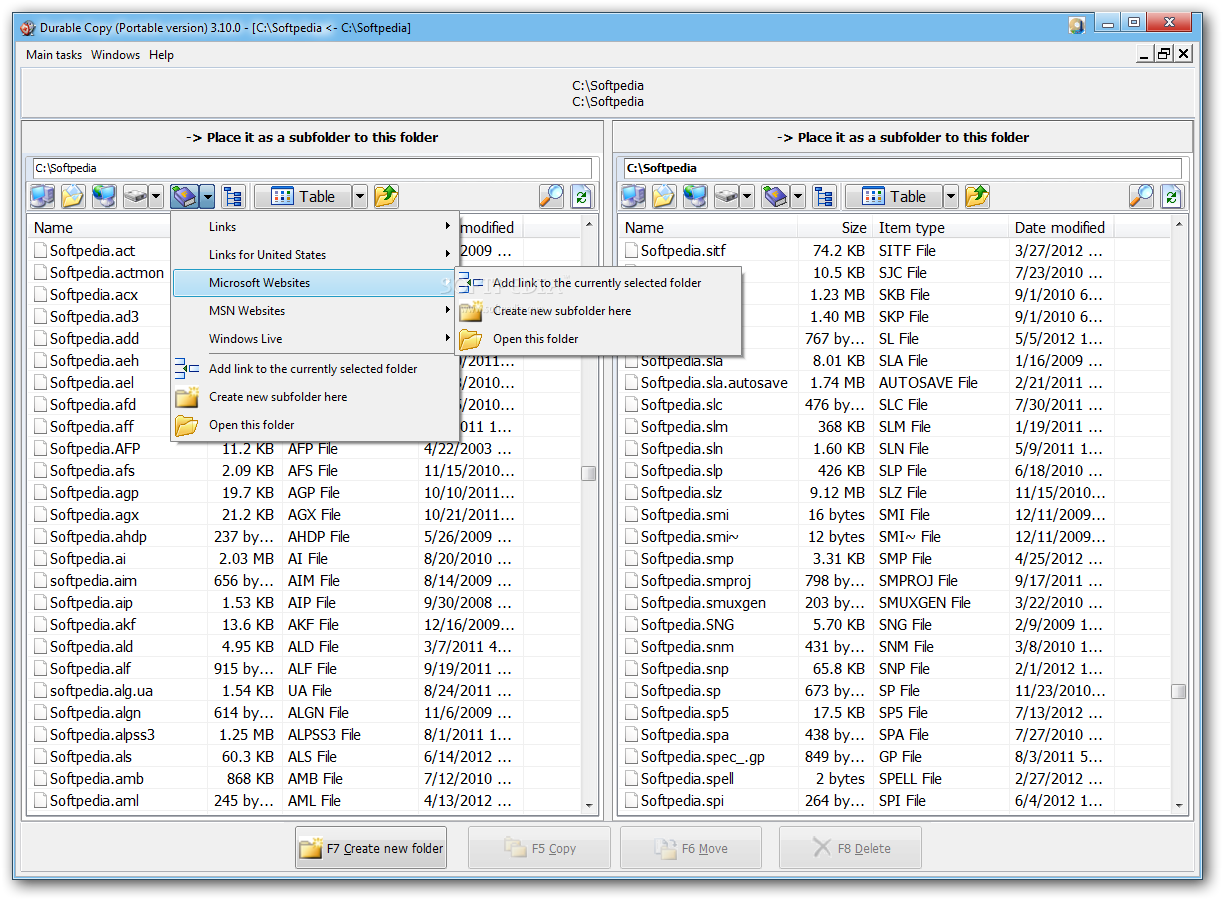Open the Help menu

click(161, 55)
